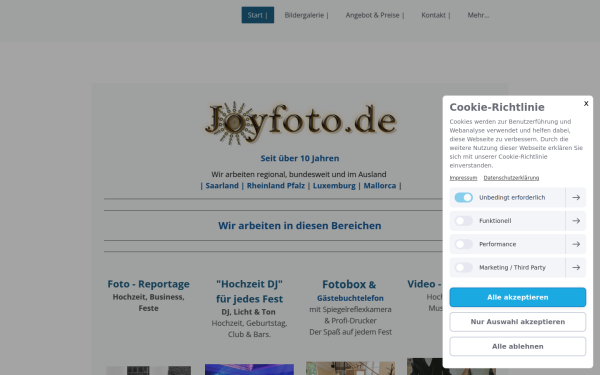Click the Alle akzeptieren button
The height and width of the screenshot is (375, 600).
point(517,297)
